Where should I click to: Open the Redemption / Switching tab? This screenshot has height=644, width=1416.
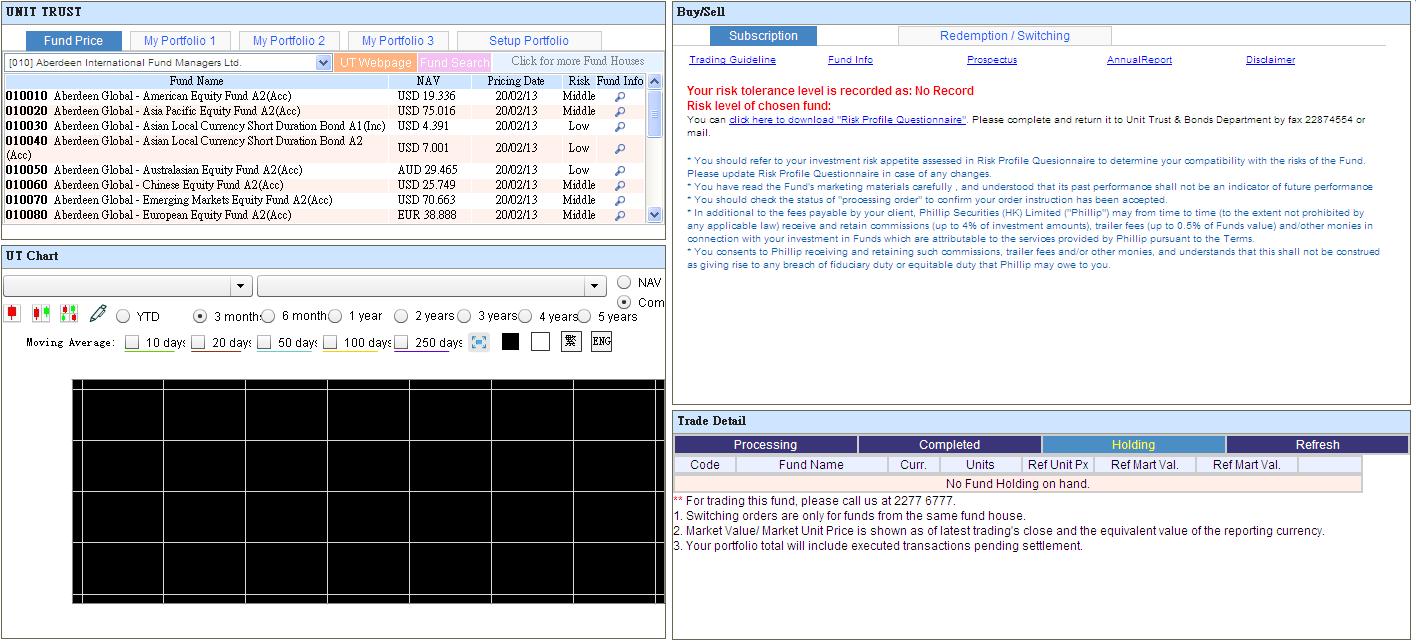1004,36
